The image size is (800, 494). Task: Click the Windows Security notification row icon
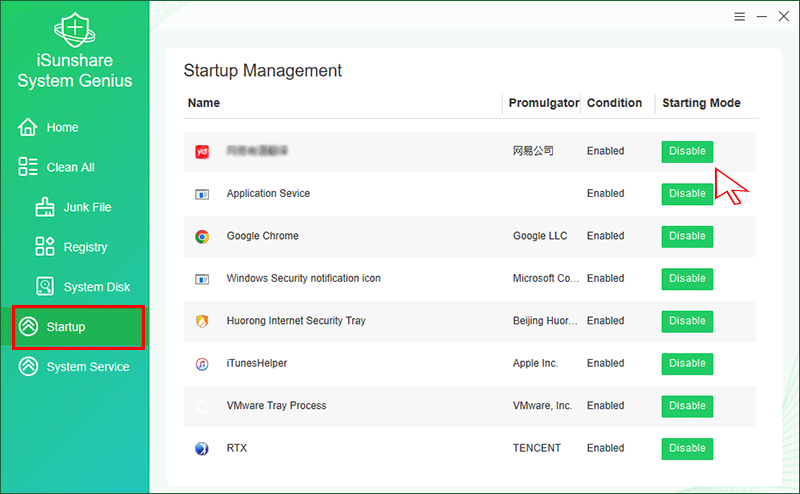pos(202,279)
